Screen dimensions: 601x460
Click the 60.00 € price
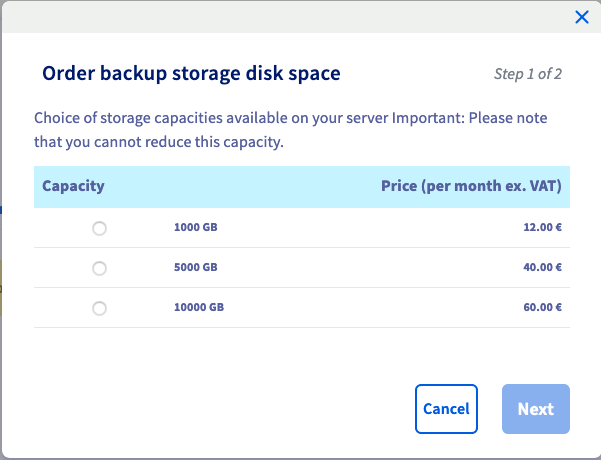[x=542, y=308]
